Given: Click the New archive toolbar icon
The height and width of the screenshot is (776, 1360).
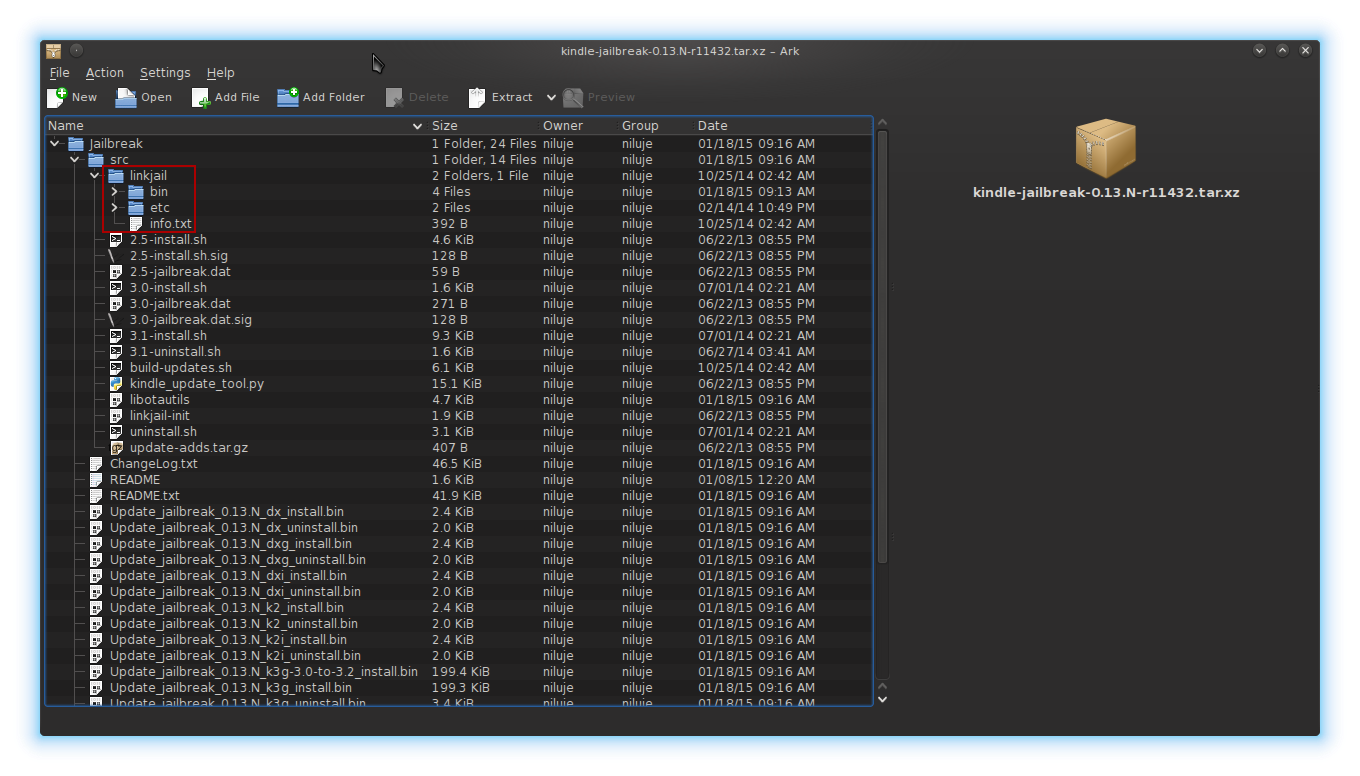Looking at the screenshot, I should [57, 97].
